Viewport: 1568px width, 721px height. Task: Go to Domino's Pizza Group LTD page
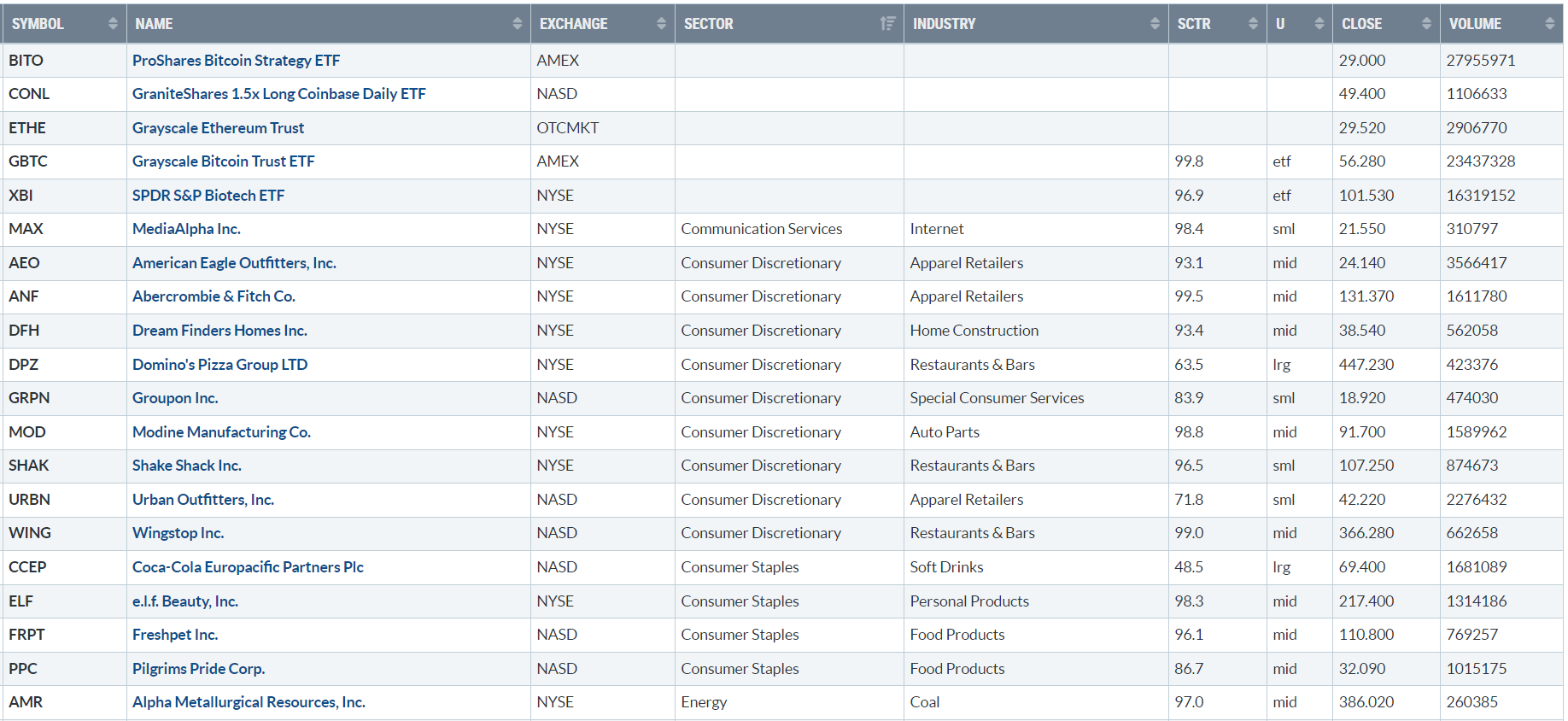(219, 365)
